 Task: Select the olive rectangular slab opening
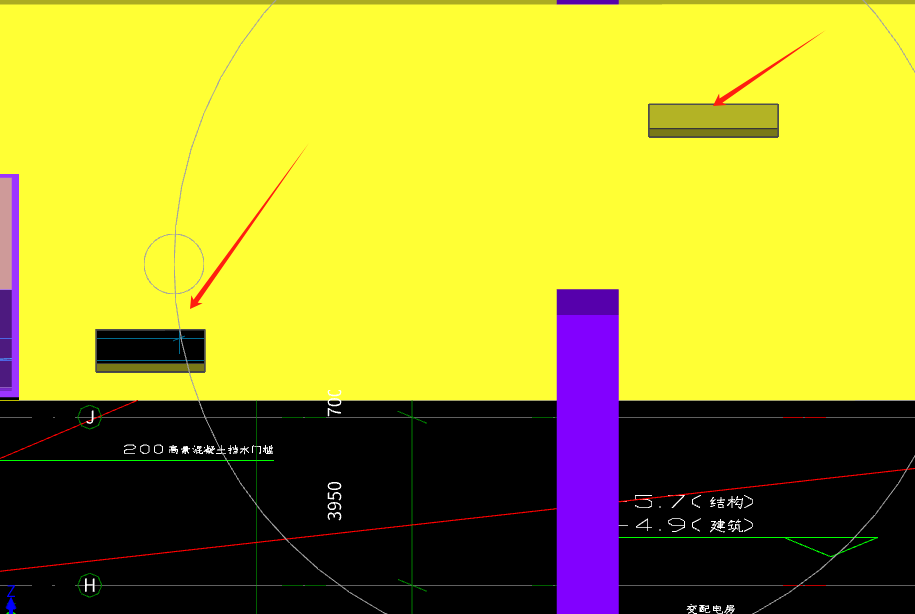[x=713, y=121]
